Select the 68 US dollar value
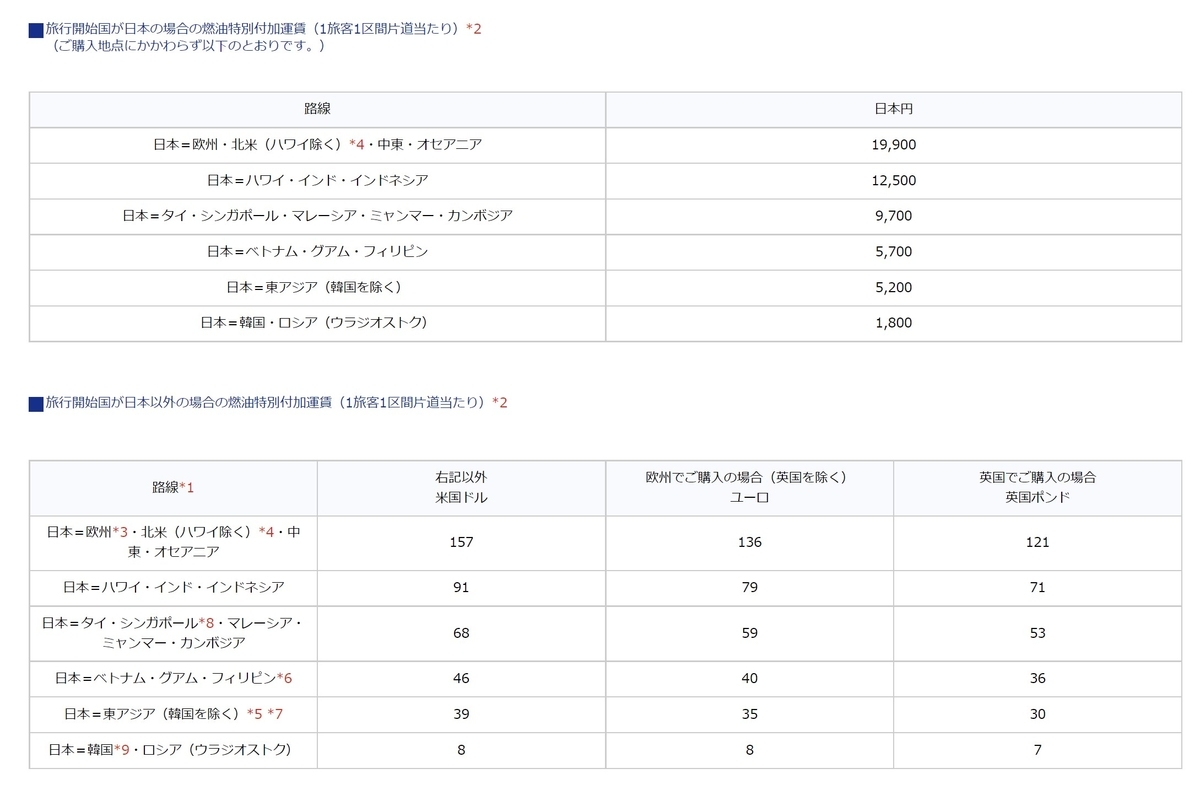The width and height of the screenshot is (1200, 790). pyautogui.click(x=461, y=633)
